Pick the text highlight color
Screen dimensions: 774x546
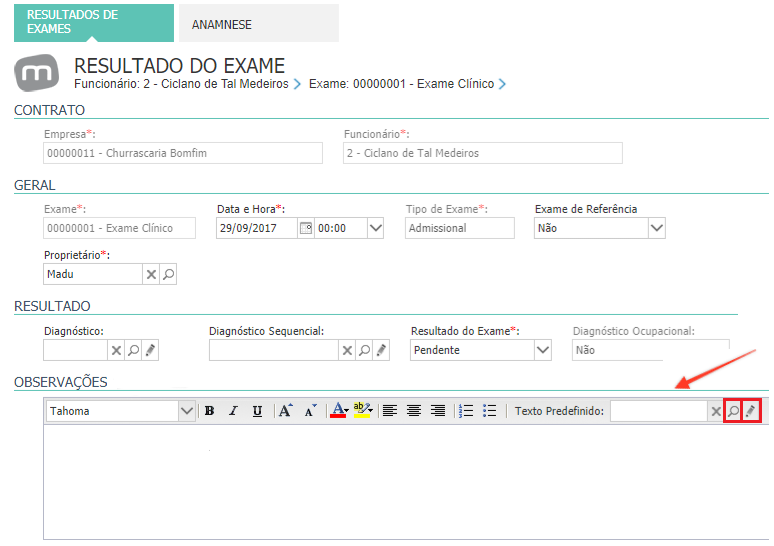(363, 410)
